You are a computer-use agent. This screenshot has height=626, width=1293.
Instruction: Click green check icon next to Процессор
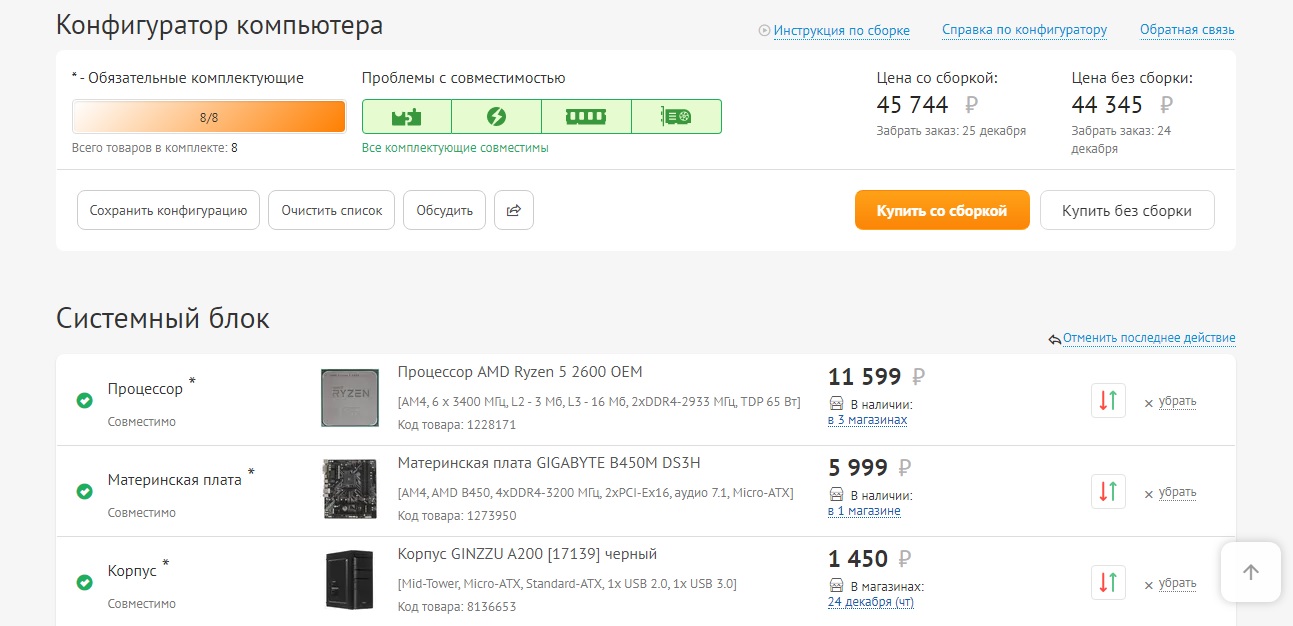coord(85,401)
